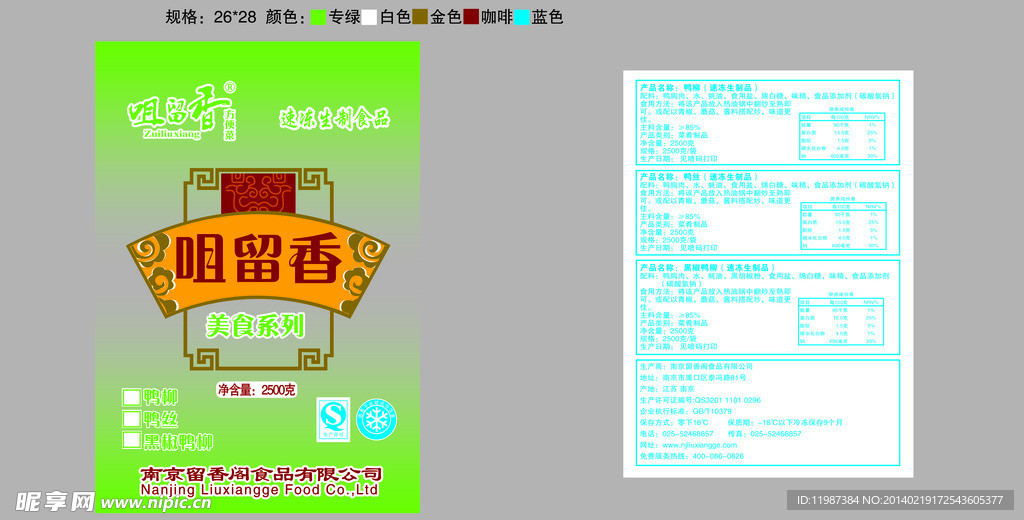This screenshot has width=1024, height=520.
Task: Select 产品名称：鸭丝（速冻生制品）heading
Action: click(699, 177)
